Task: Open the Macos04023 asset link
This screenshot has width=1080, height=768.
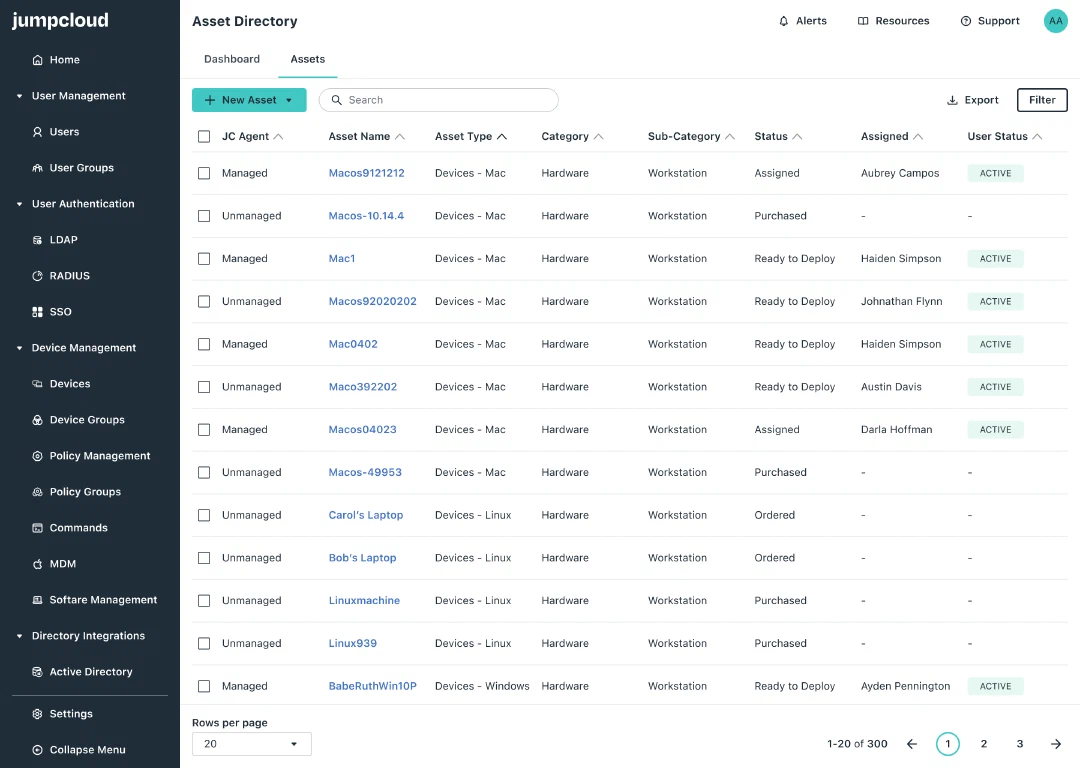Action: pos(362,429)
